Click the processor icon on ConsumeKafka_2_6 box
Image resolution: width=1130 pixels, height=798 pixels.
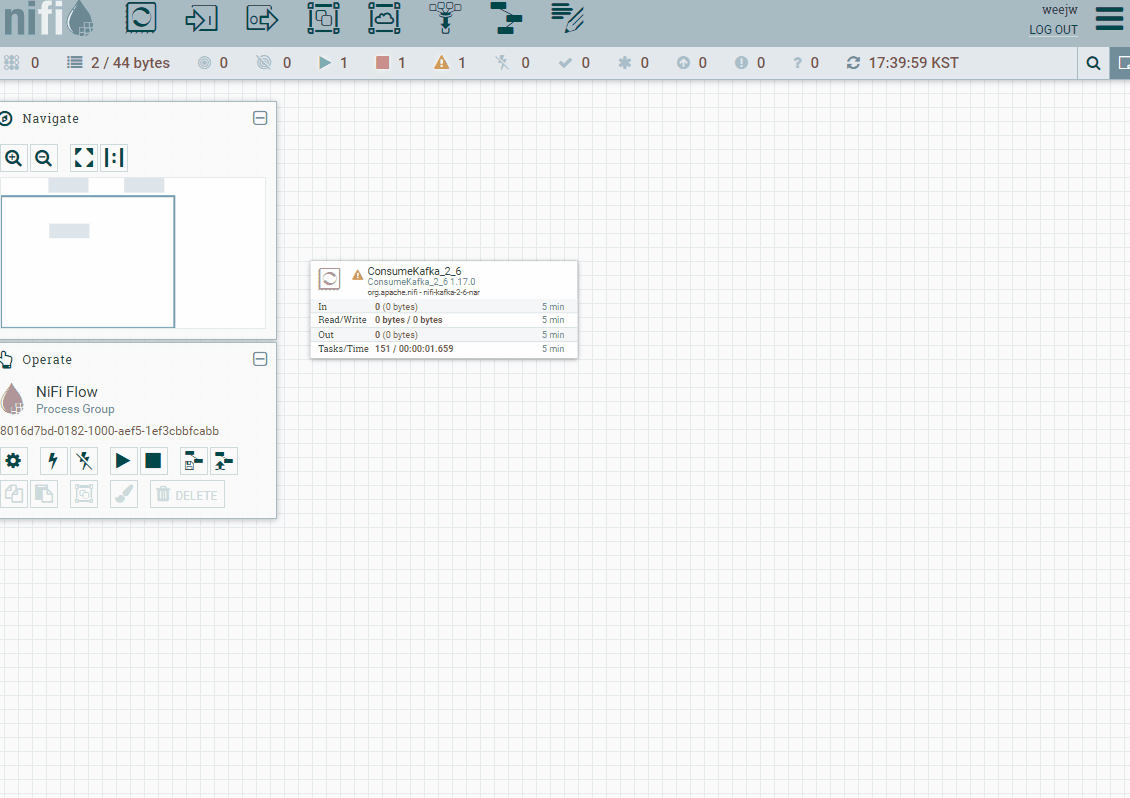tap(329, 279)
